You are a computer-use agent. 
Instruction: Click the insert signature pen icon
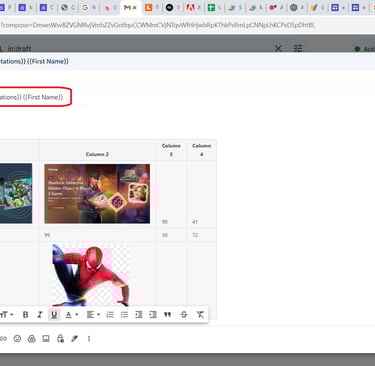click(75, 339)
